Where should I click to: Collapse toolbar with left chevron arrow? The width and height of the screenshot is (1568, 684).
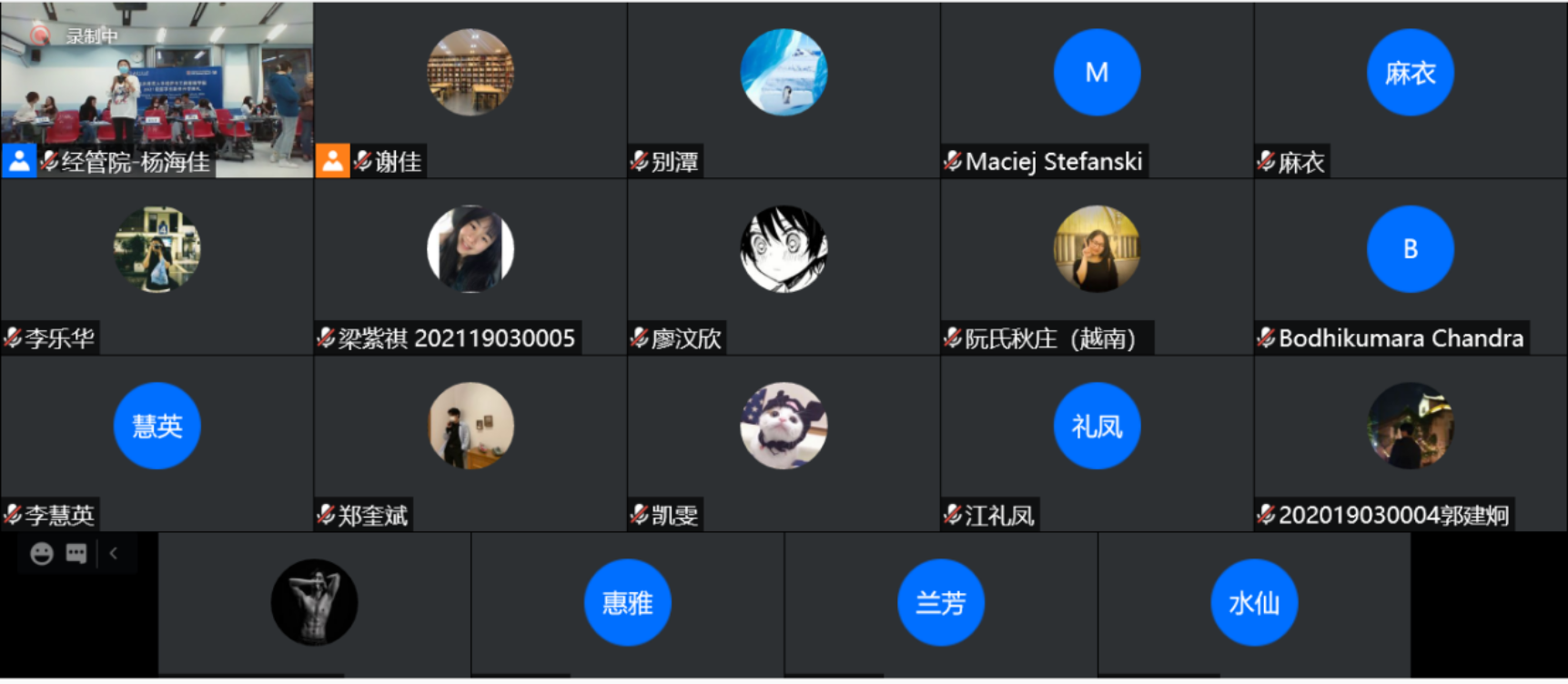[x=114, y=553]
